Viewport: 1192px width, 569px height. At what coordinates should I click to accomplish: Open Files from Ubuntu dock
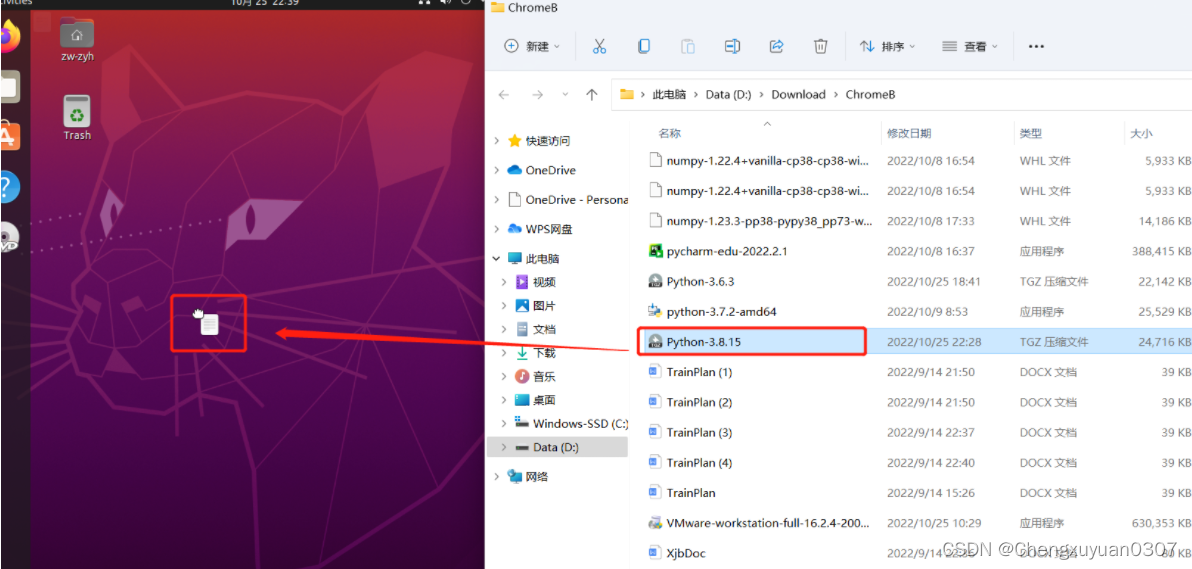9,87
